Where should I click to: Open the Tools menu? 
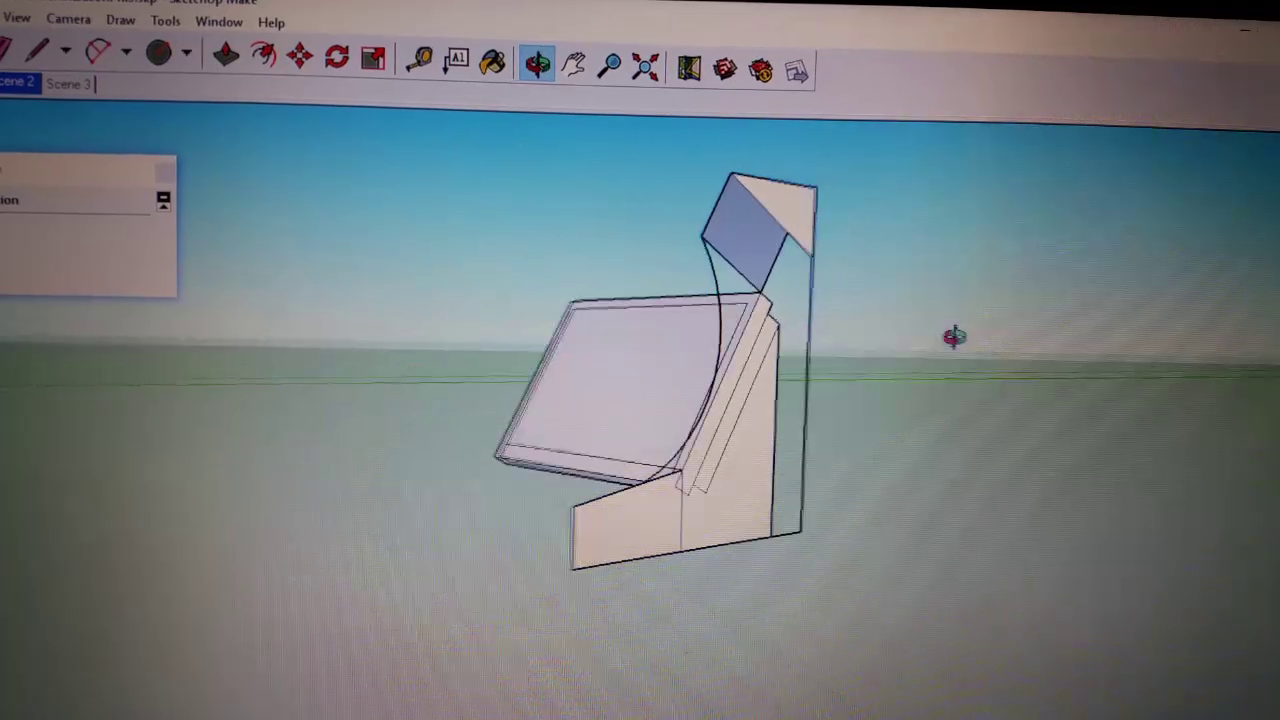tap(165, 21)
